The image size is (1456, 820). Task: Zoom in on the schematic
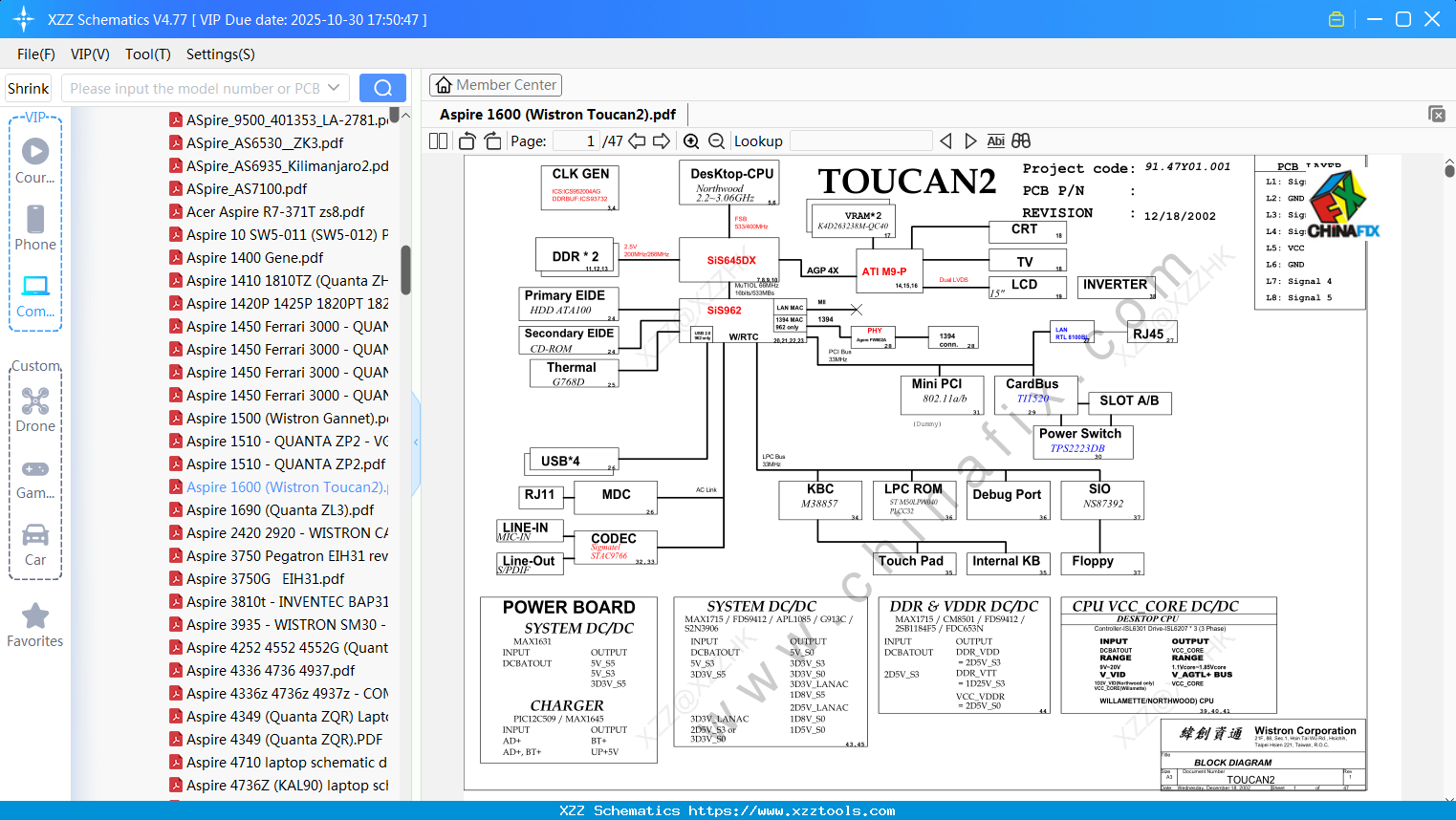tap(691, 140)
